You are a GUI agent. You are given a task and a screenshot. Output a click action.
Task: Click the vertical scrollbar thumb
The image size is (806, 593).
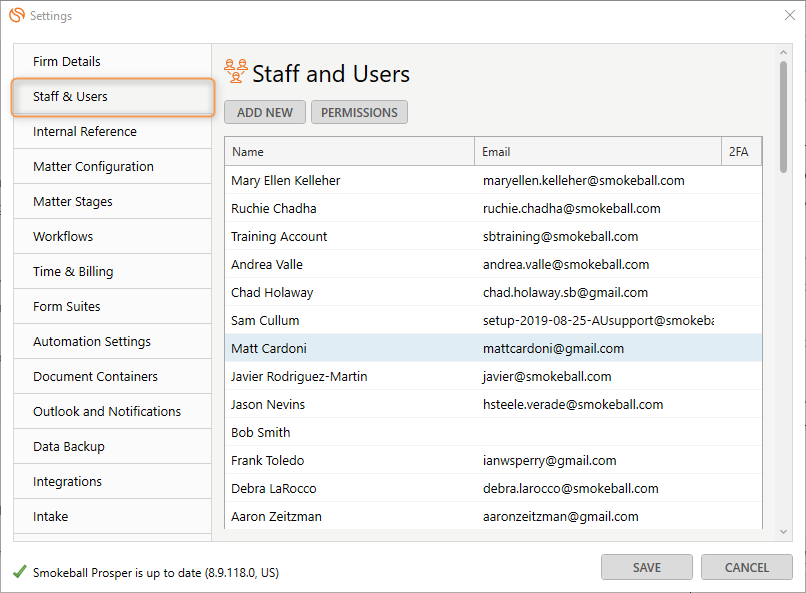pyautogui.click(x=783, y=117)
